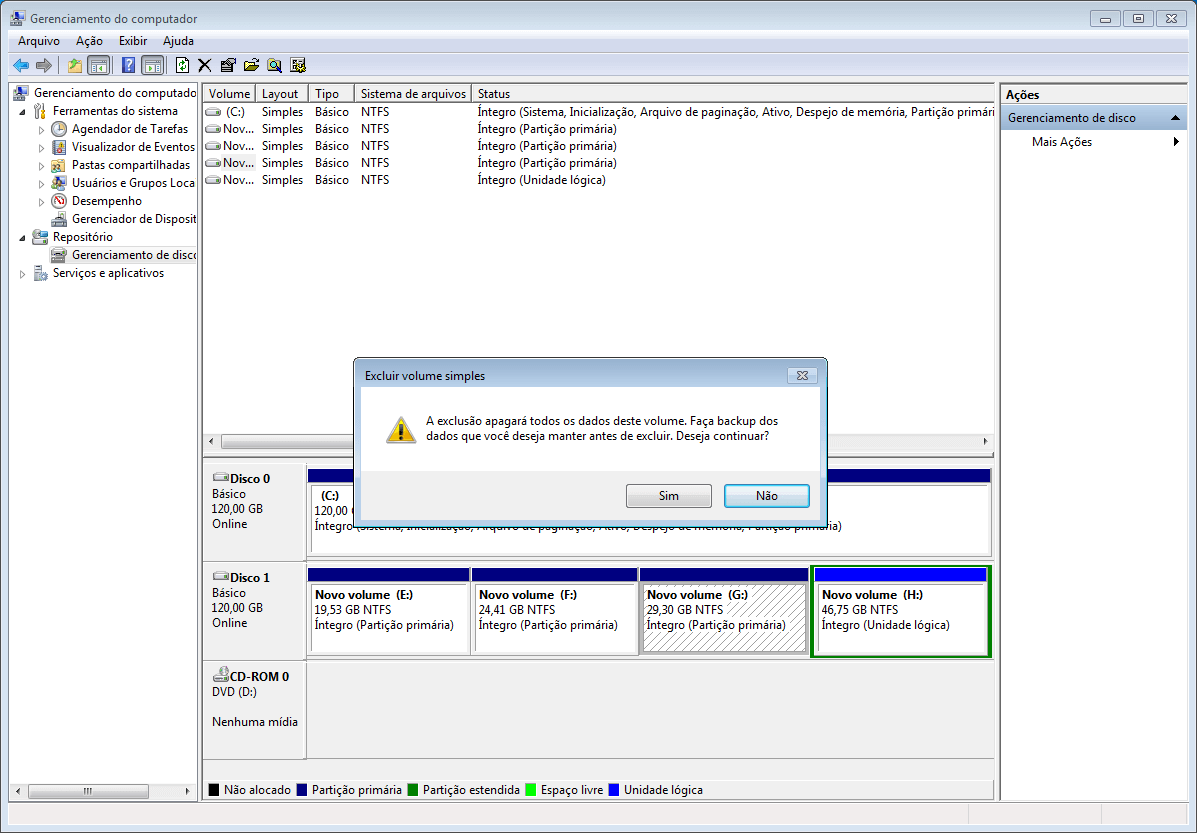Click the Back navigation arrow in the toolbar
Image resolution: width=1197 pixels, height=833 pixels.
21,64
